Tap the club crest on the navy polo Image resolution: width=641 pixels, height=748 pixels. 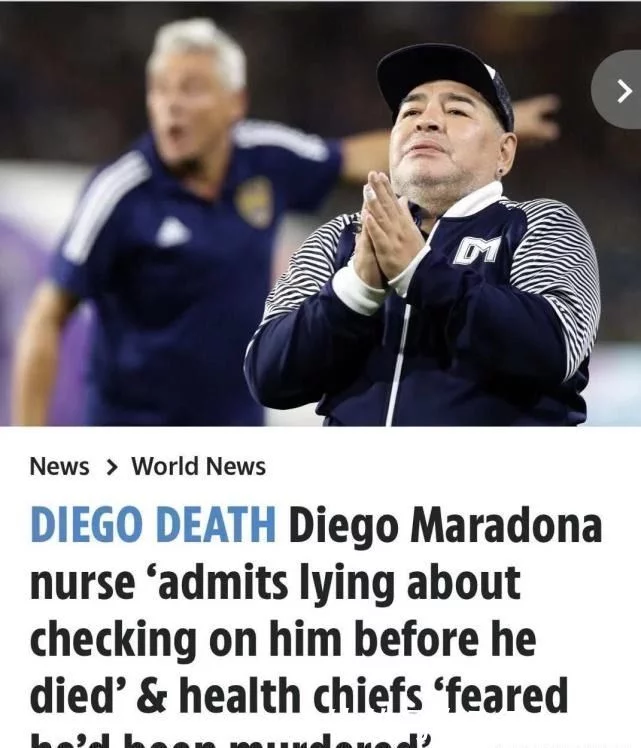click(255, 202)
